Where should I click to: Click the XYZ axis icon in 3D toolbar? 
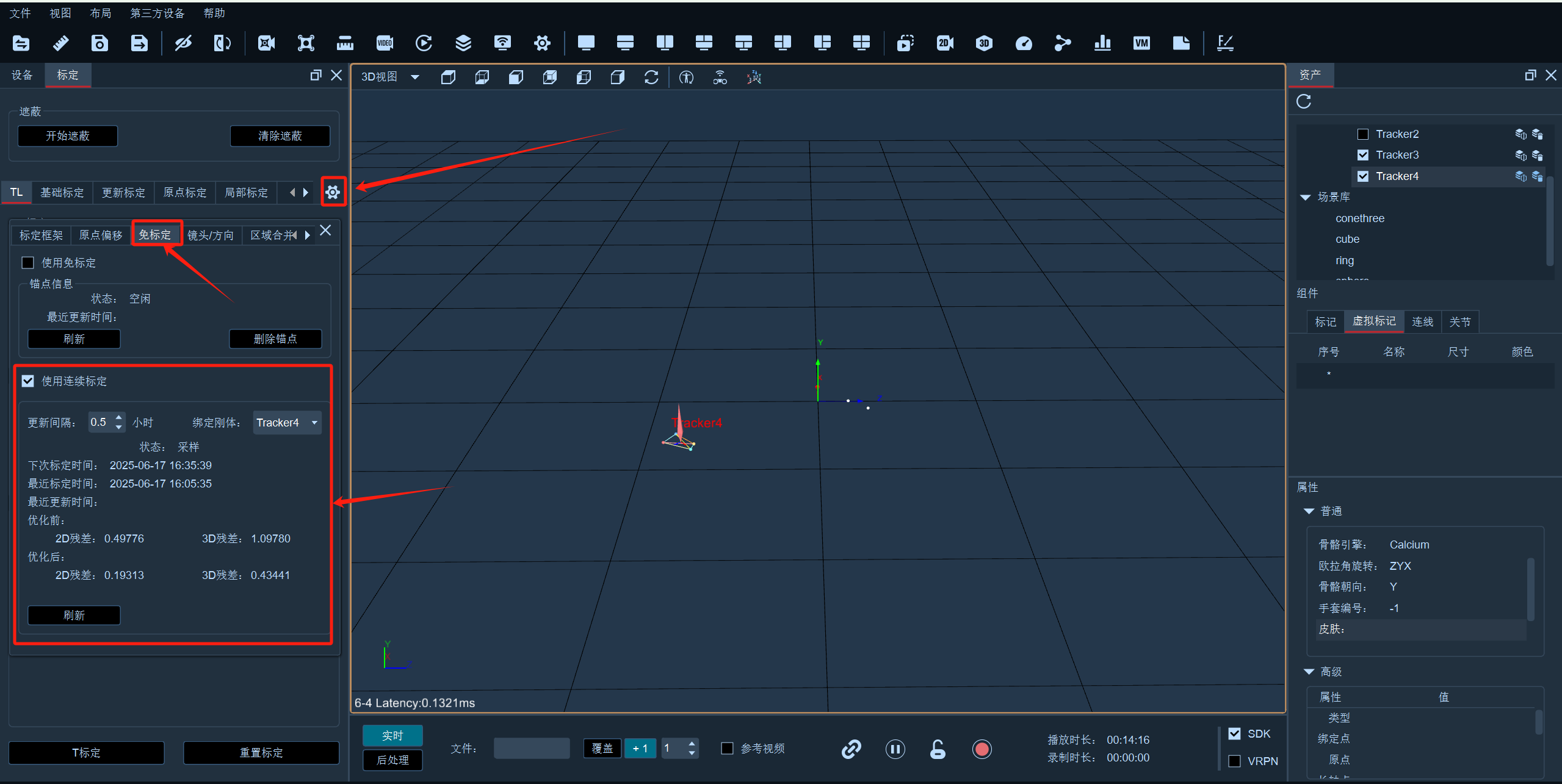pos(754,77)
